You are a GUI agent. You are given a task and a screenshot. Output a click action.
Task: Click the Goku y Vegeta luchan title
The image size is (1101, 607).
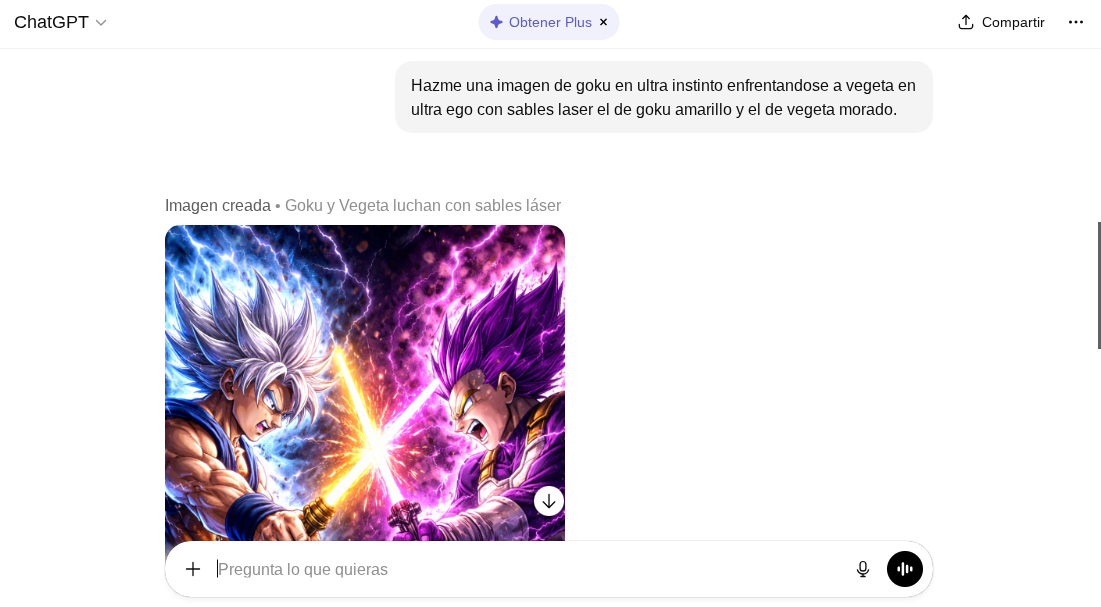[x=423, y=206]
